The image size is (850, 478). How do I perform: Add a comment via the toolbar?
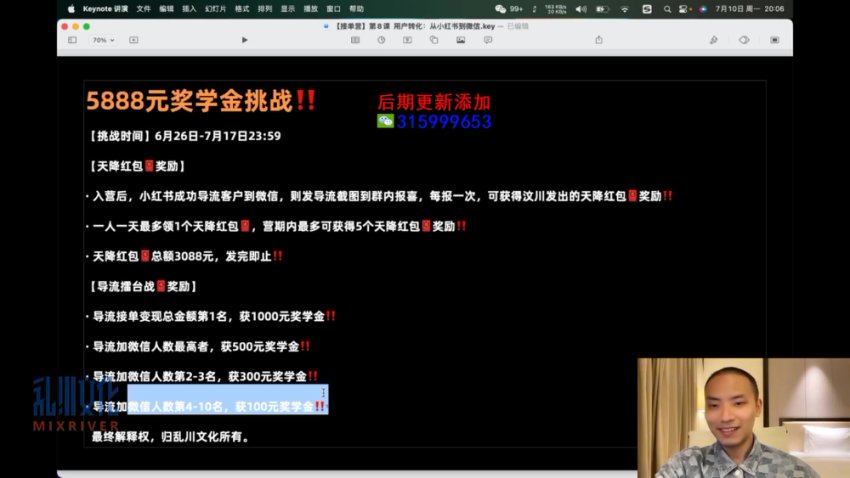point(488,40)
